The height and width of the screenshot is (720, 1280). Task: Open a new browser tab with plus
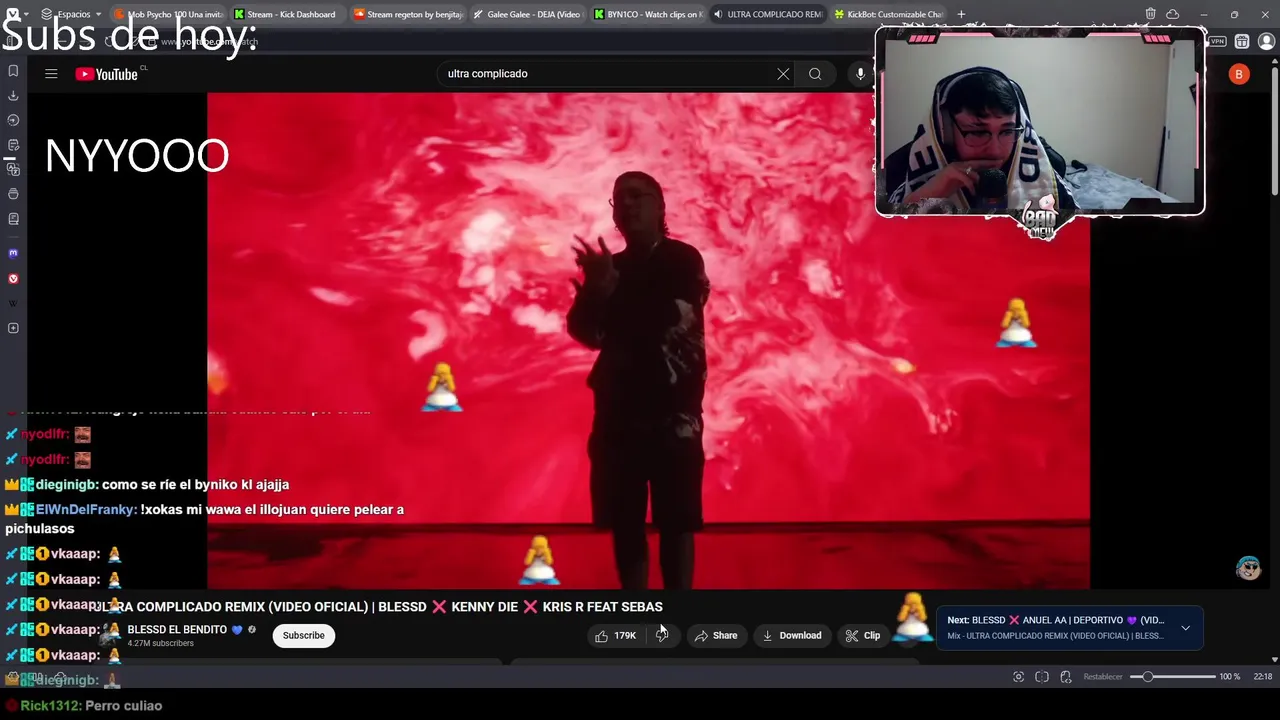[961, 14]
